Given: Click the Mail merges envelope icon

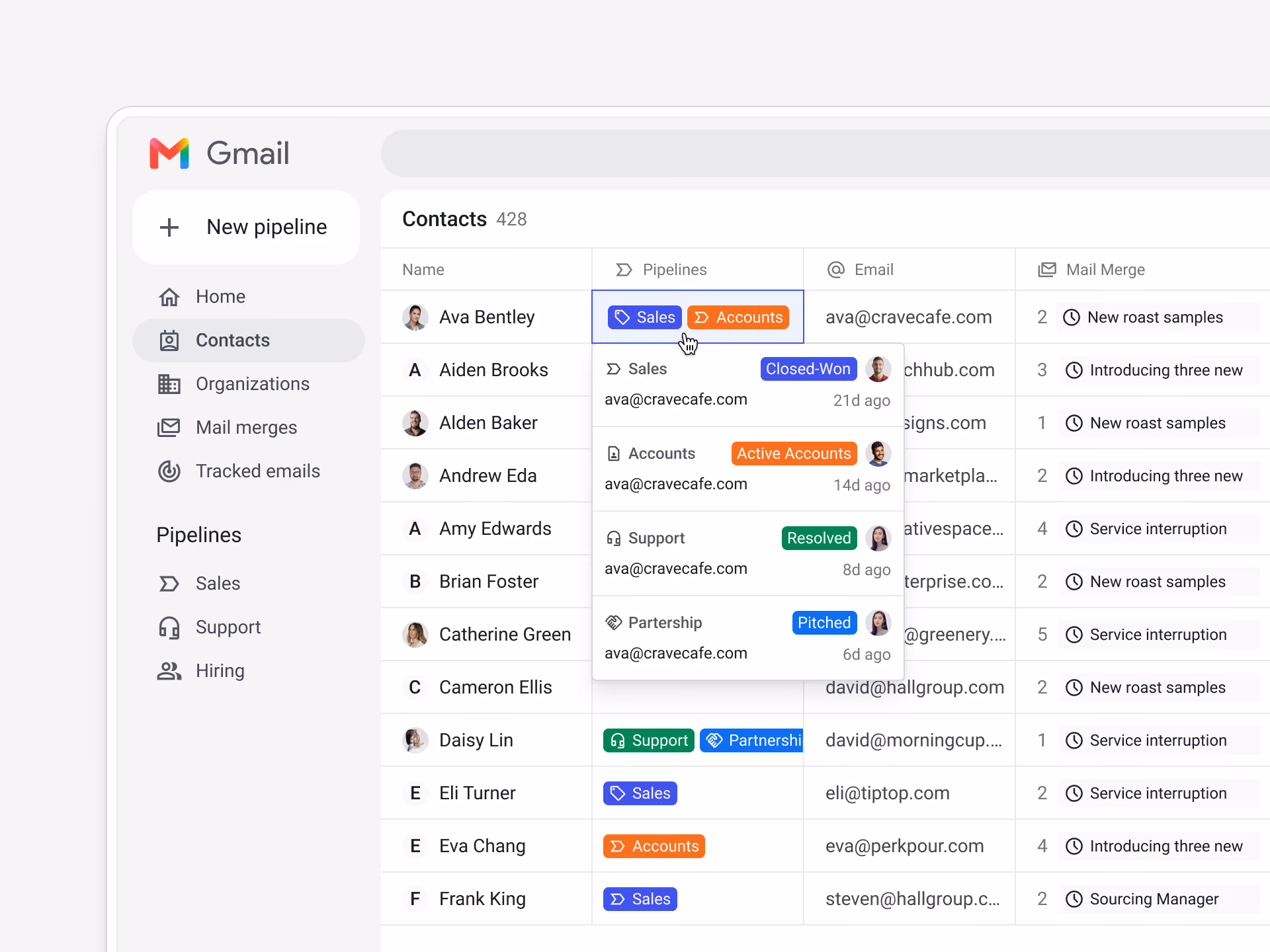Looking at the screenshot, I should pos(169,428).
